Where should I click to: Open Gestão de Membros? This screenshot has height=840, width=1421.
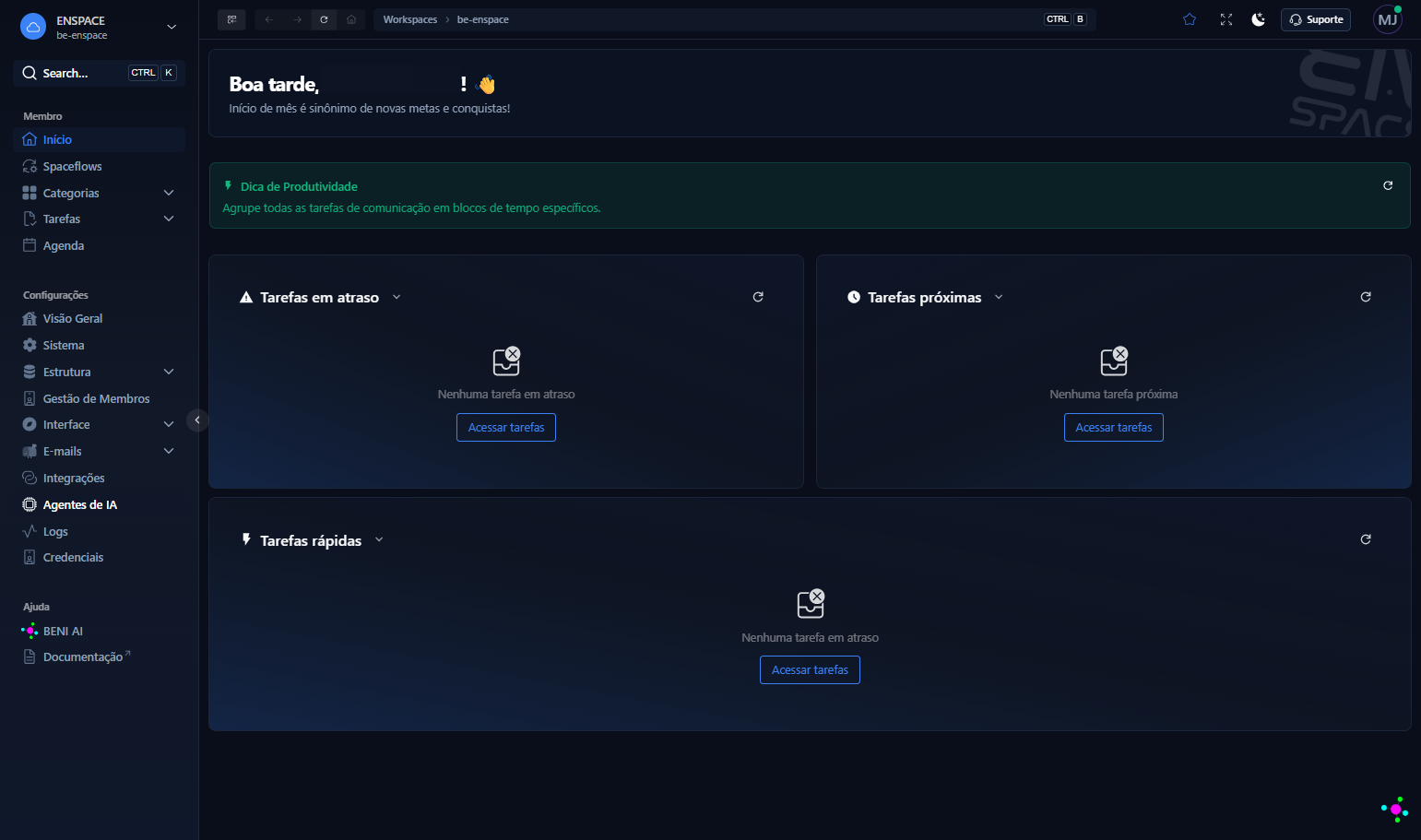(100, 398)
